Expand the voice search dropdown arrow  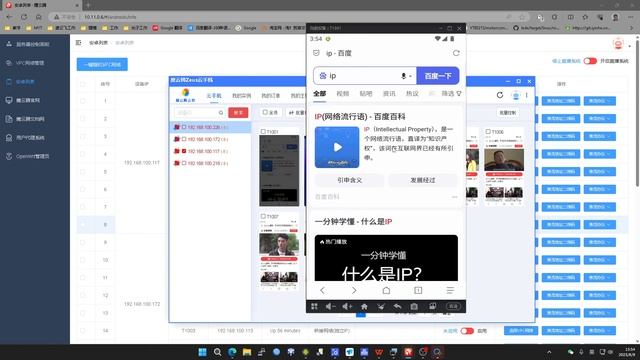410,76
